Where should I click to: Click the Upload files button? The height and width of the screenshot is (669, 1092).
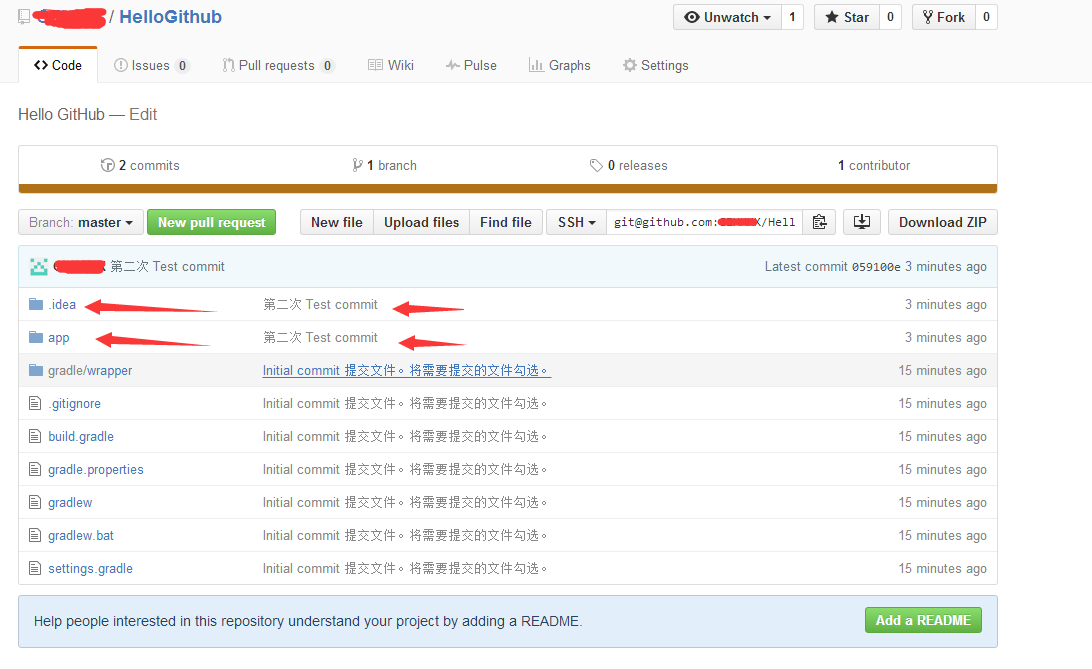(421, 222)
